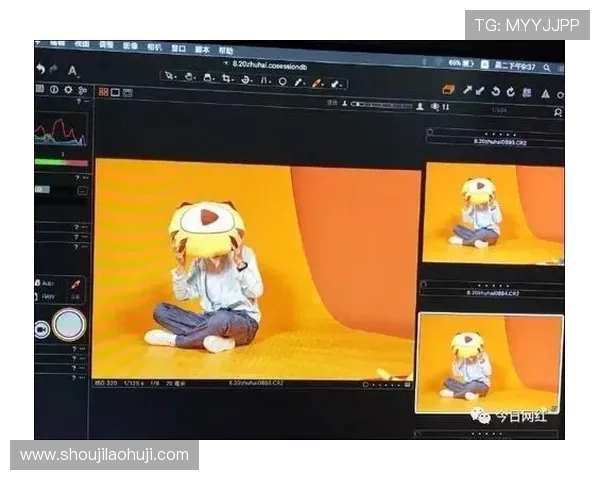Rotate image counter-clockwise icon
600x480 pixels.
point(496,91)
